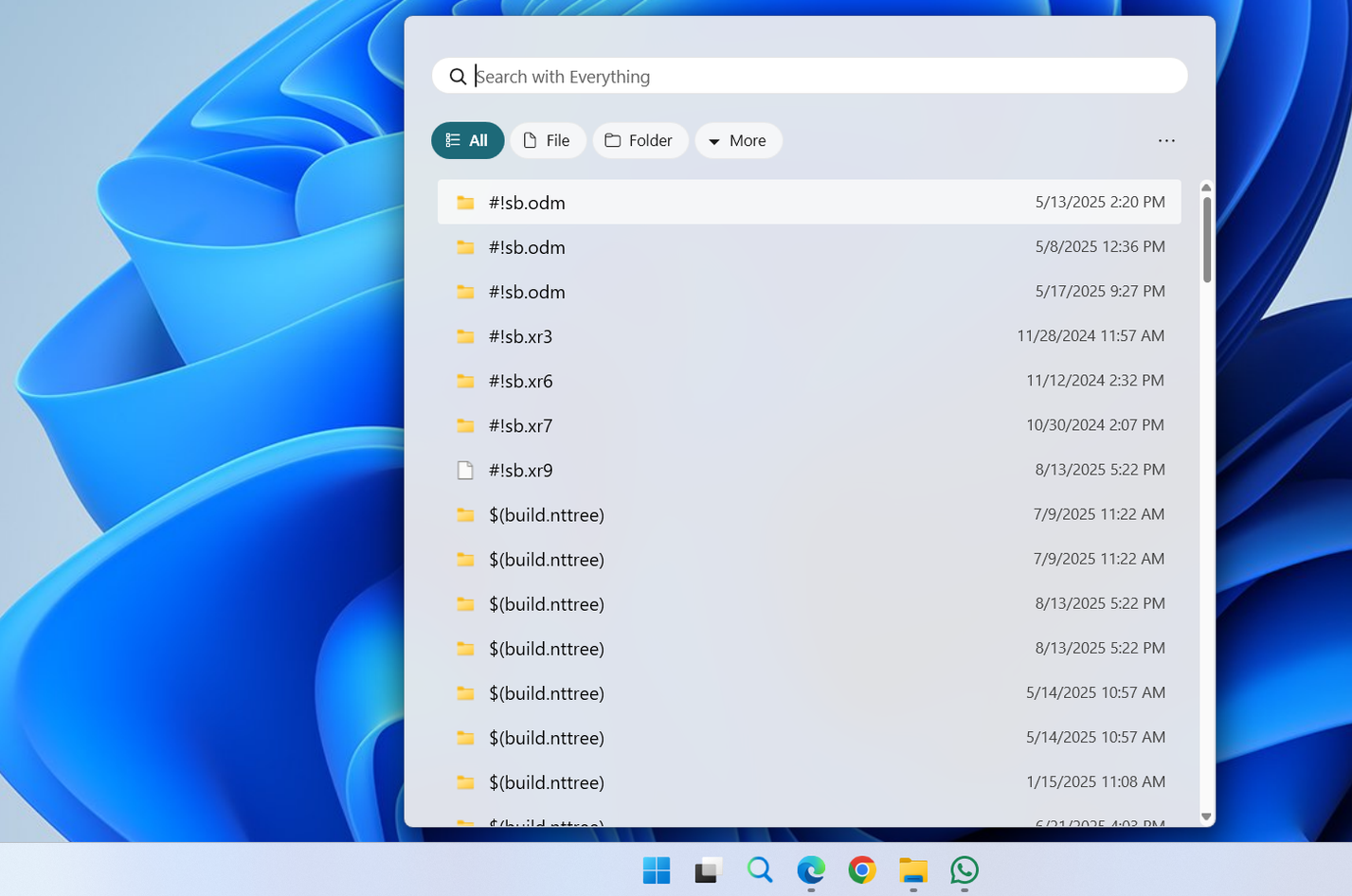1352x896 pixels.
Task: Open WhatsApp from the taskbar
Action: tap(964, 869)
